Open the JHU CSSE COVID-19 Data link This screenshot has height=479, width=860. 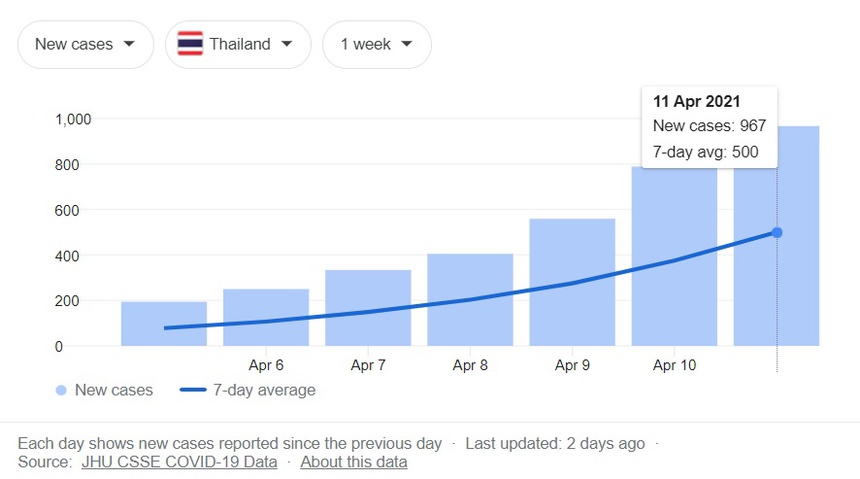(x=179, y=462)
